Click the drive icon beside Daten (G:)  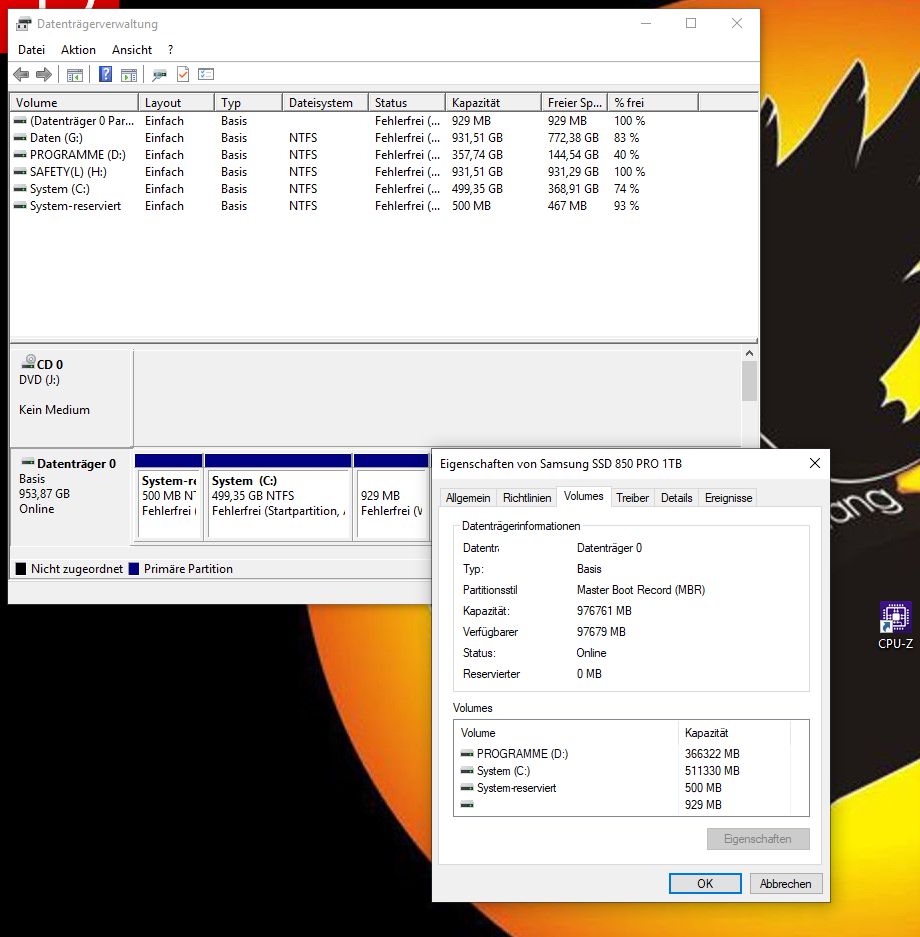[x=20, y=138]
